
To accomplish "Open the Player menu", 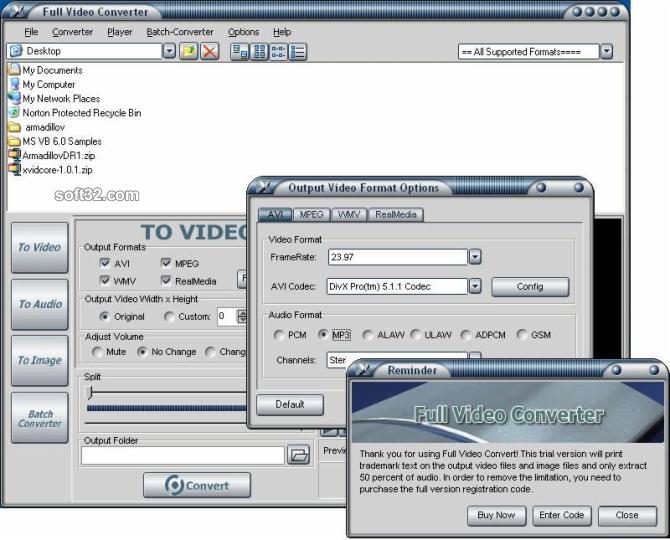I will tap(120, 32).
